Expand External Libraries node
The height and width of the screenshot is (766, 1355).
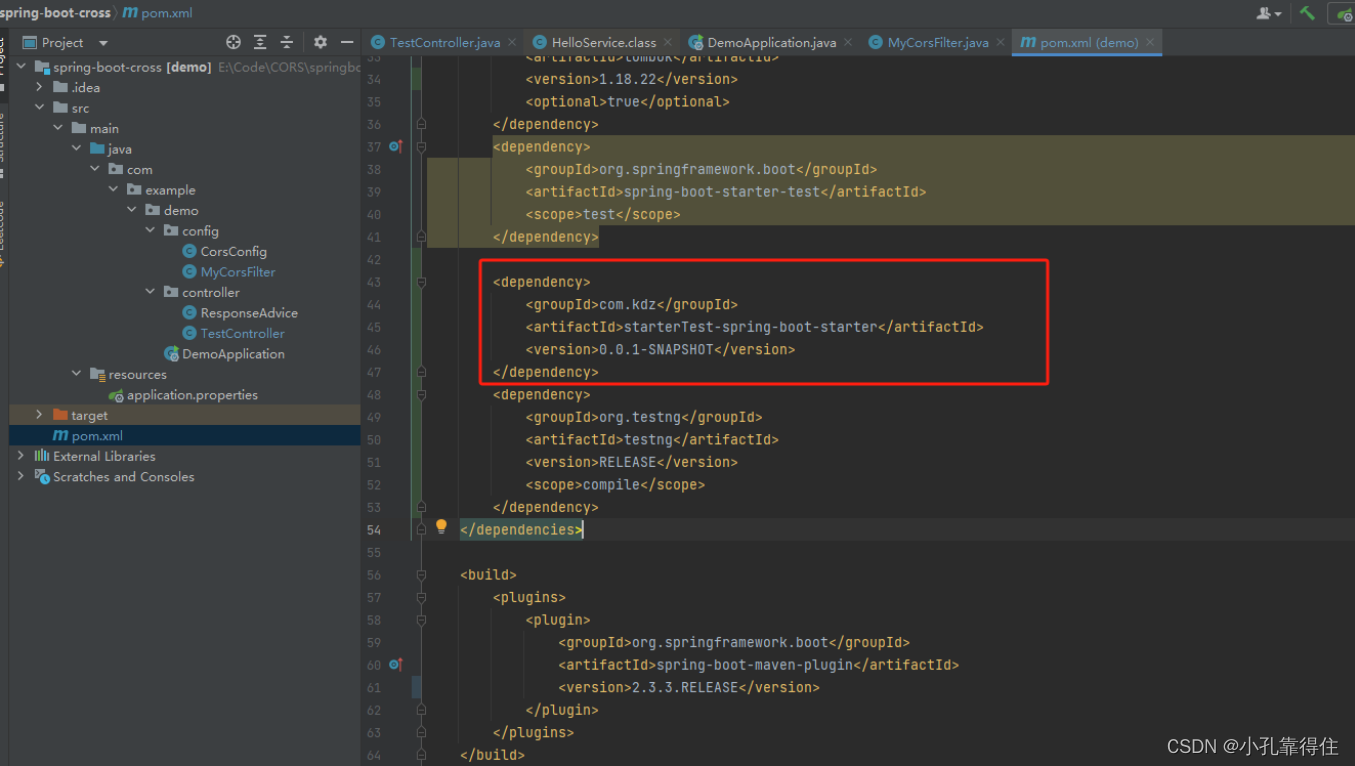click(21, 456)
